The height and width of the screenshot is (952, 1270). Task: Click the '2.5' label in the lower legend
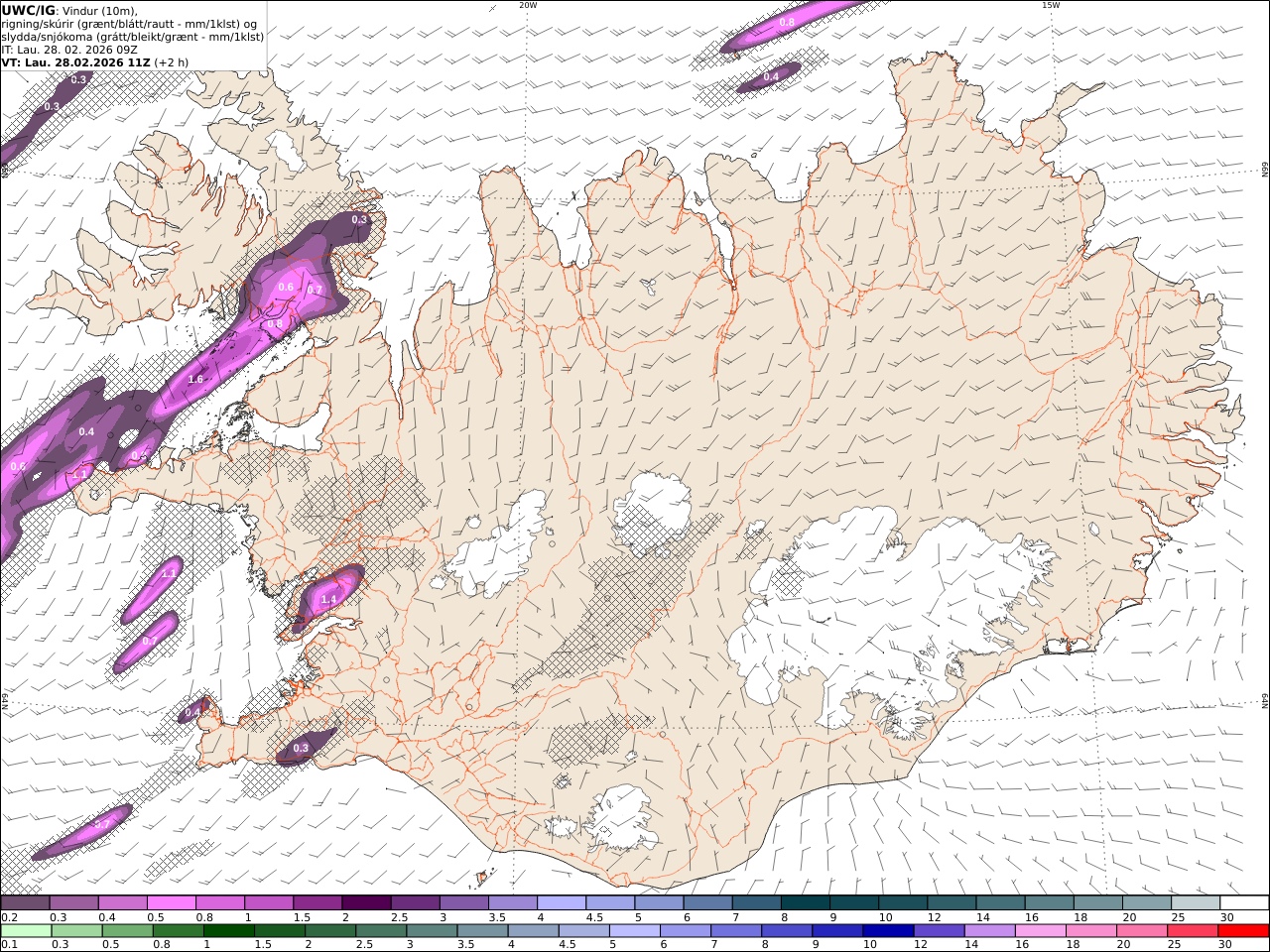[x=364, y=945]
